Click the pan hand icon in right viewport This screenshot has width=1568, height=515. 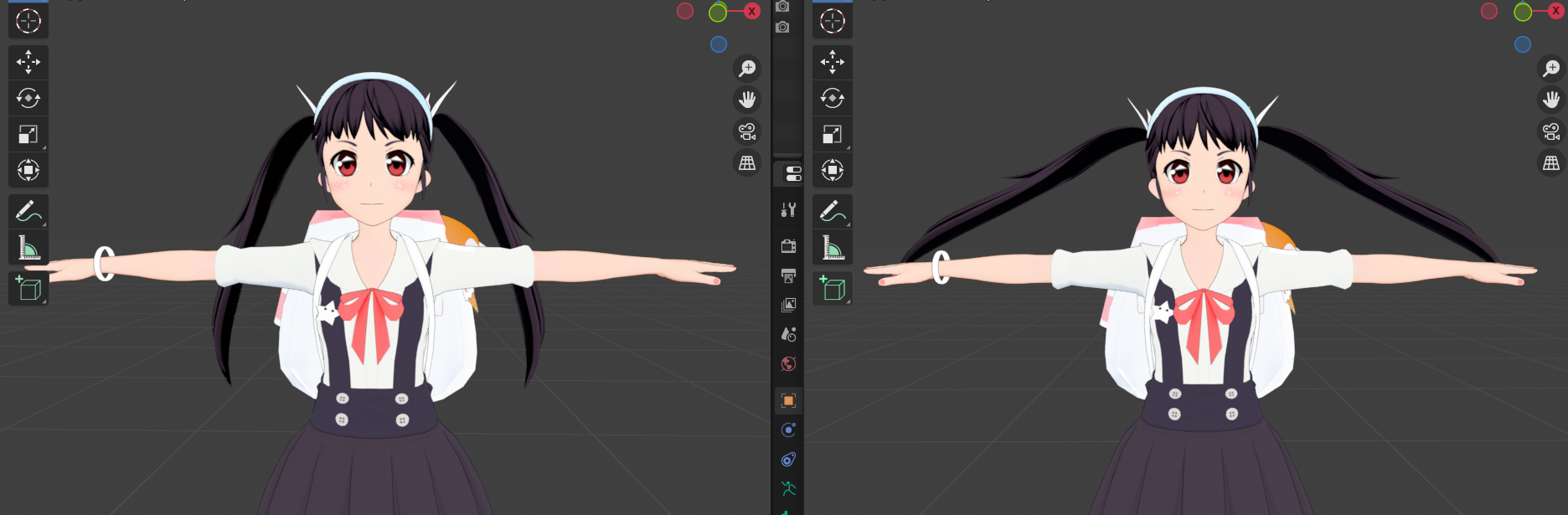point(1551,100)
